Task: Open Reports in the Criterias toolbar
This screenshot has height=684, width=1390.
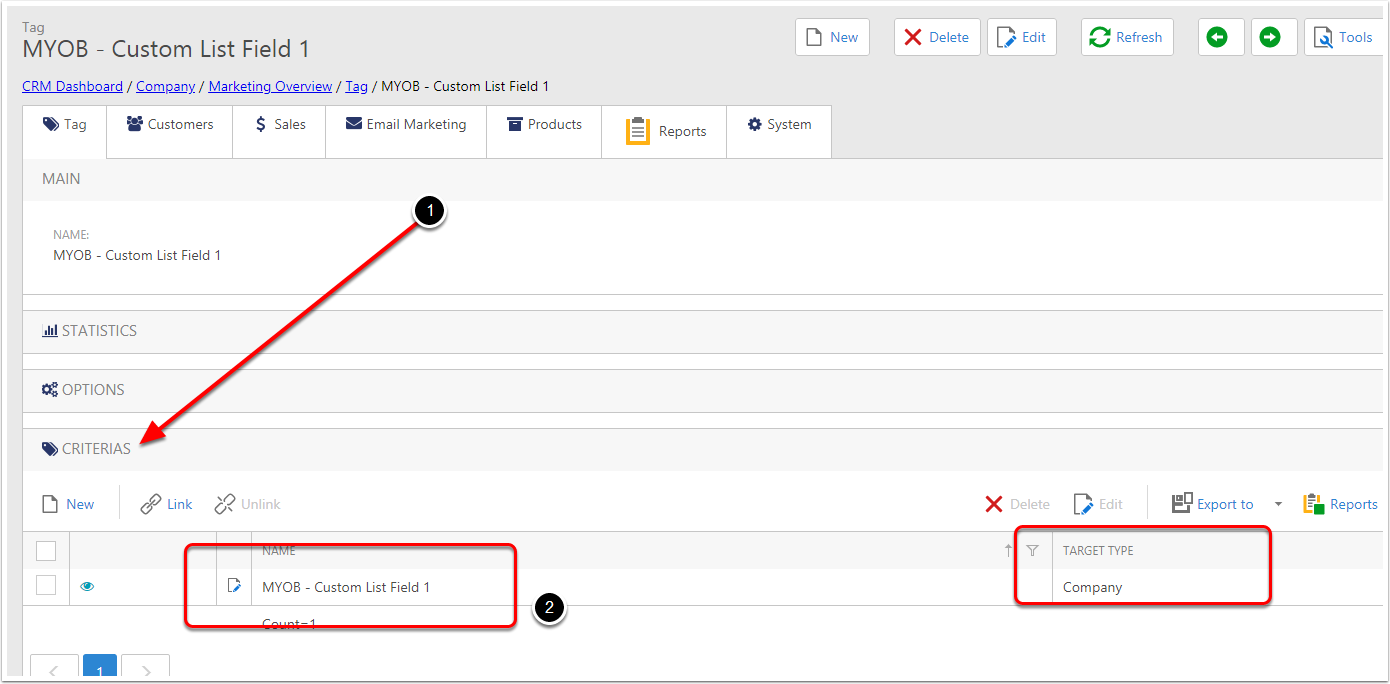Action: tap(1340, 504)
